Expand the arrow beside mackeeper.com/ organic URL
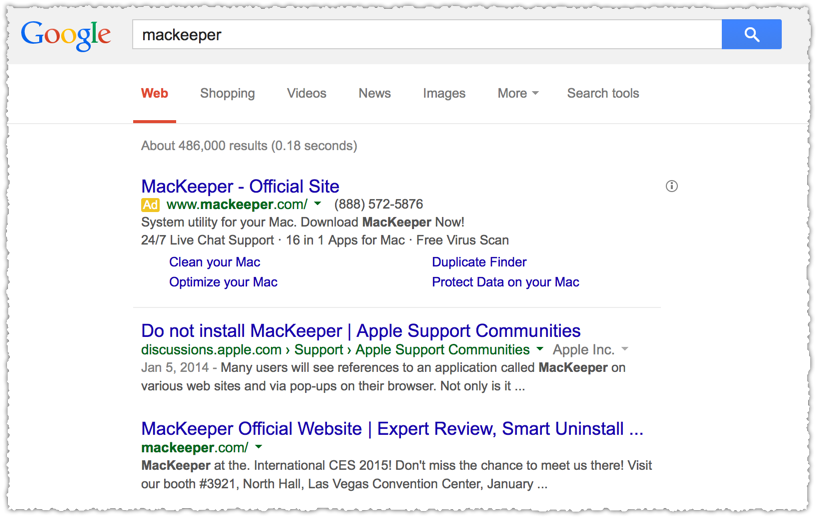Image resolution: width=816 pixels, height=517 pixels. tap(259, 447)
